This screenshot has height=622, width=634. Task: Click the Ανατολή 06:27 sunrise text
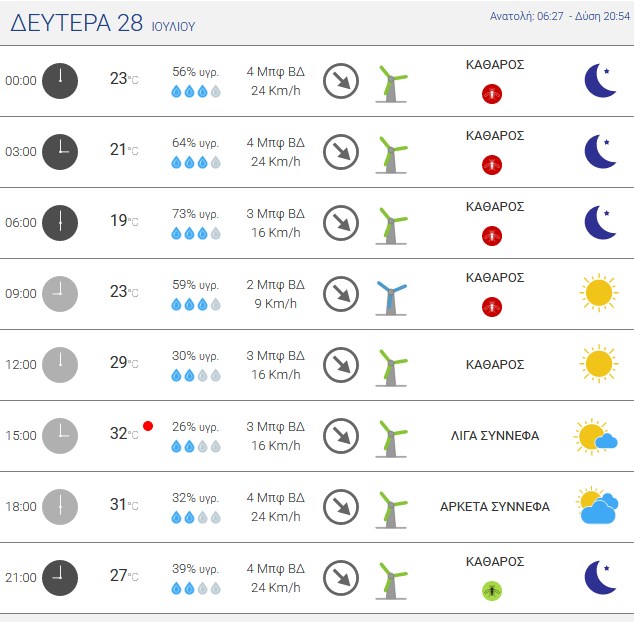[x=526, y=16]
